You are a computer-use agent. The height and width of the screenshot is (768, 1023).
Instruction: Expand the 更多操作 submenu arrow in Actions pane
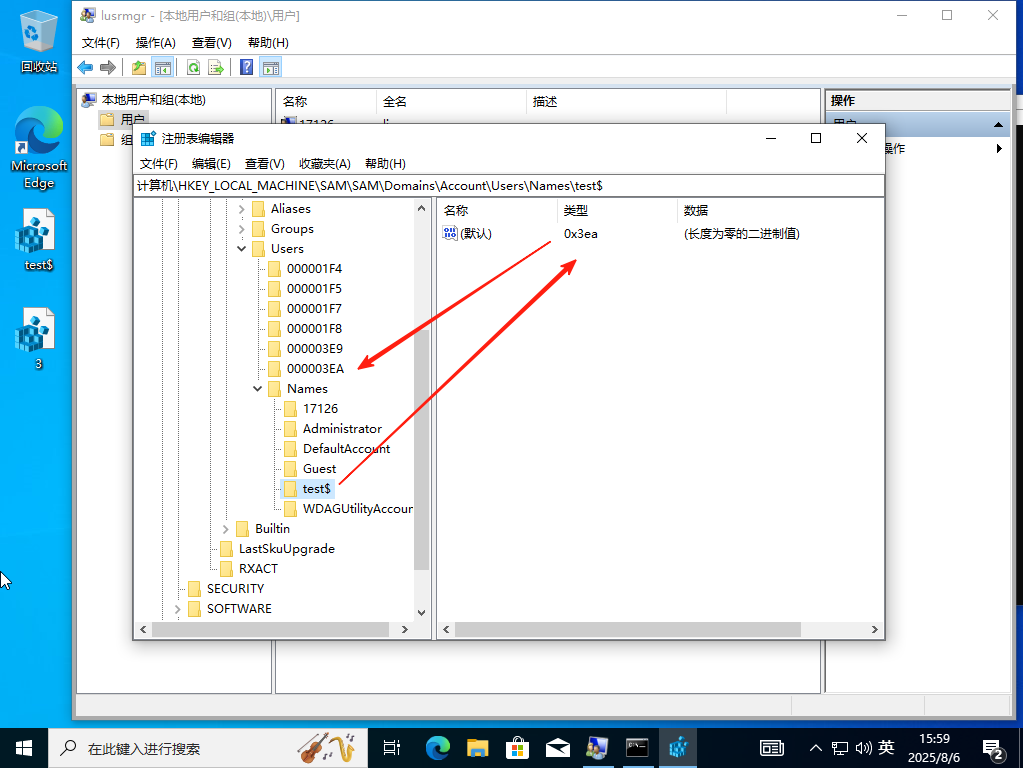(x=999, y=148)
